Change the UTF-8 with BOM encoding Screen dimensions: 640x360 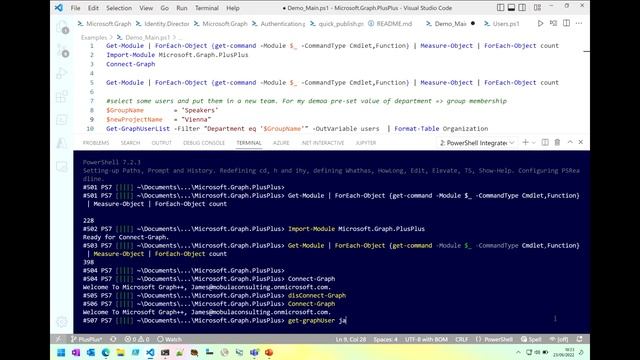tap(426, 339)
